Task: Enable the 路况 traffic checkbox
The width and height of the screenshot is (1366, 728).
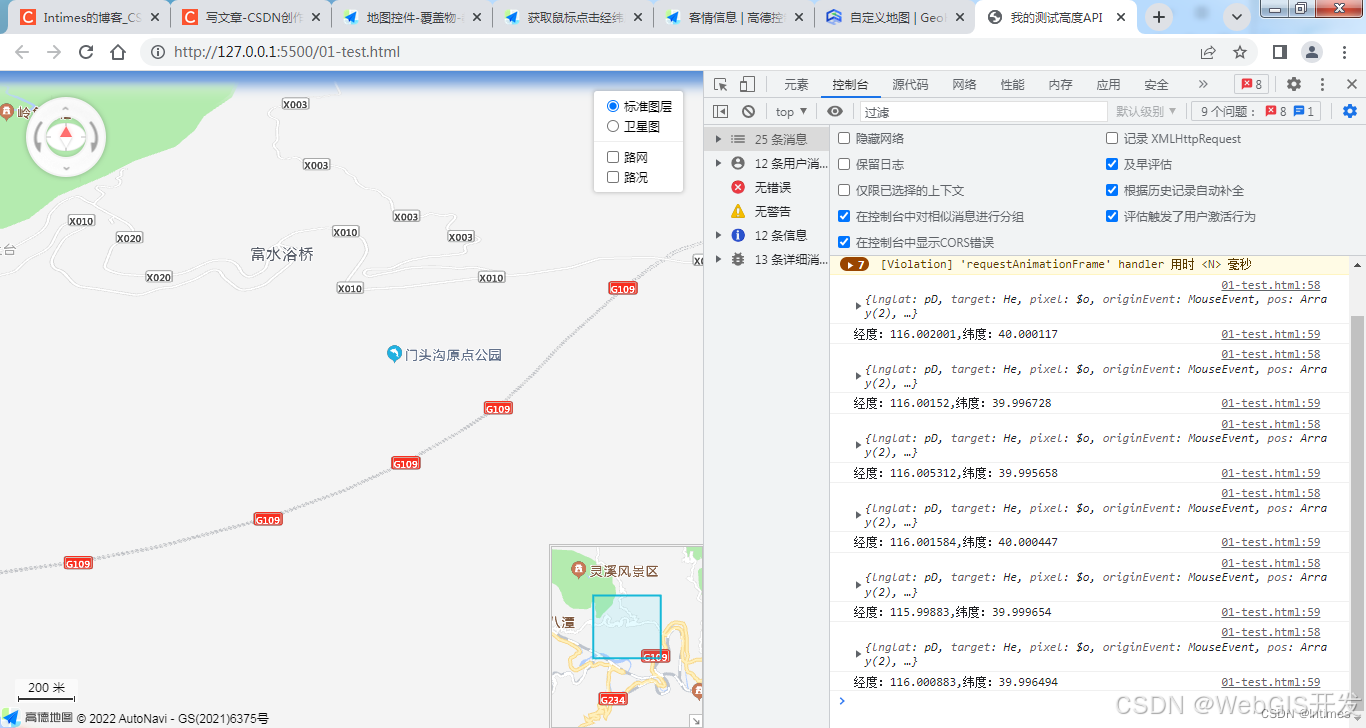Action: coord(613,177)
